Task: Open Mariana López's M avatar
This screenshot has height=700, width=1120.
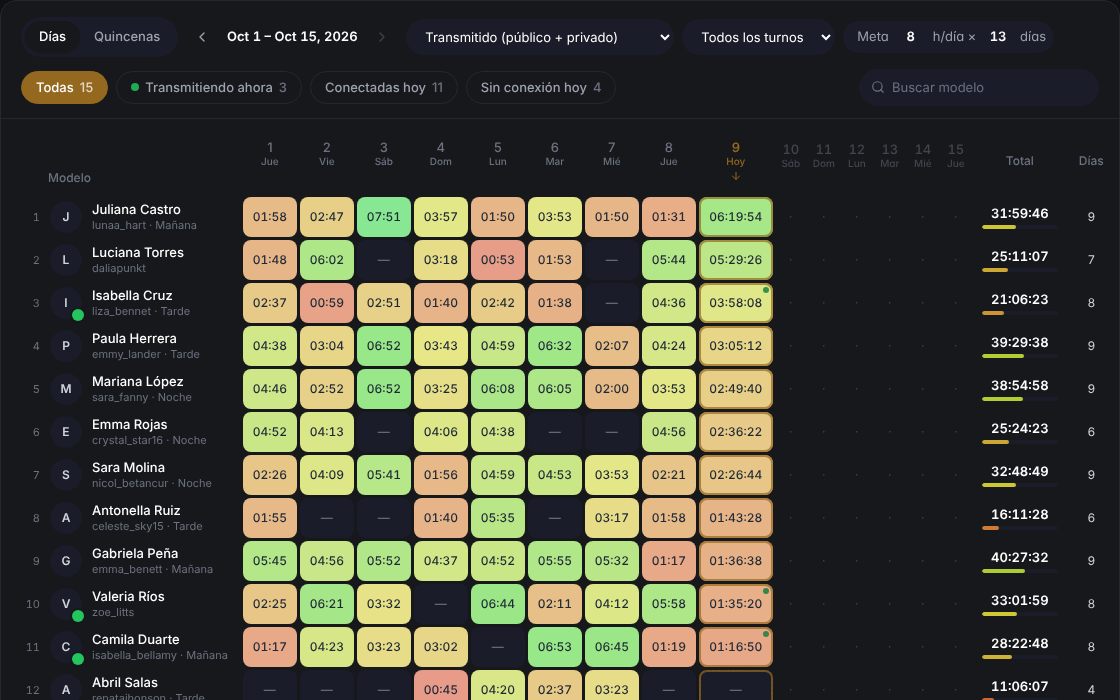Action: tap(66, 389)
